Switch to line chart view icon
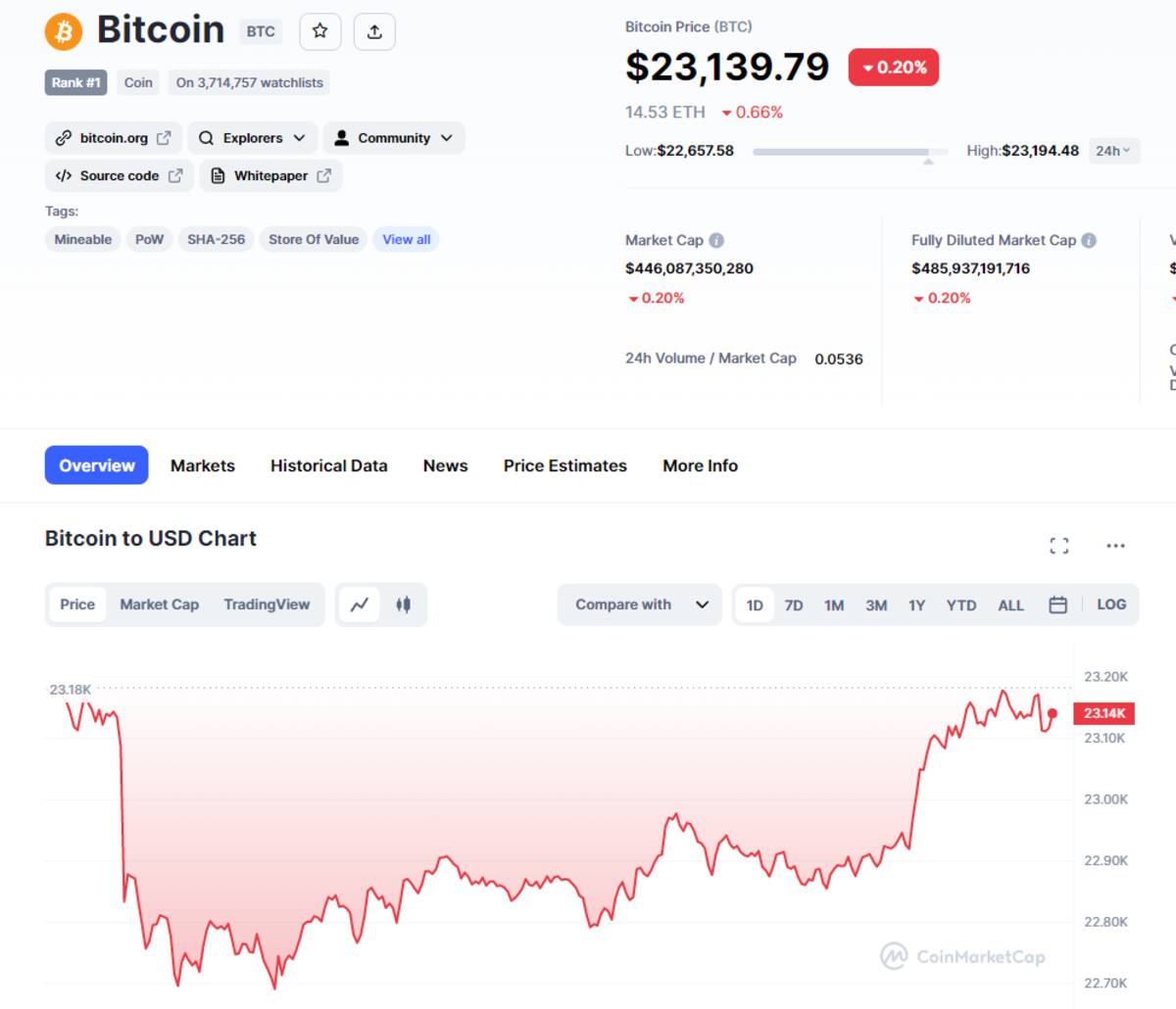Viewport: 1176px width, 1009px height. (360, 604)
